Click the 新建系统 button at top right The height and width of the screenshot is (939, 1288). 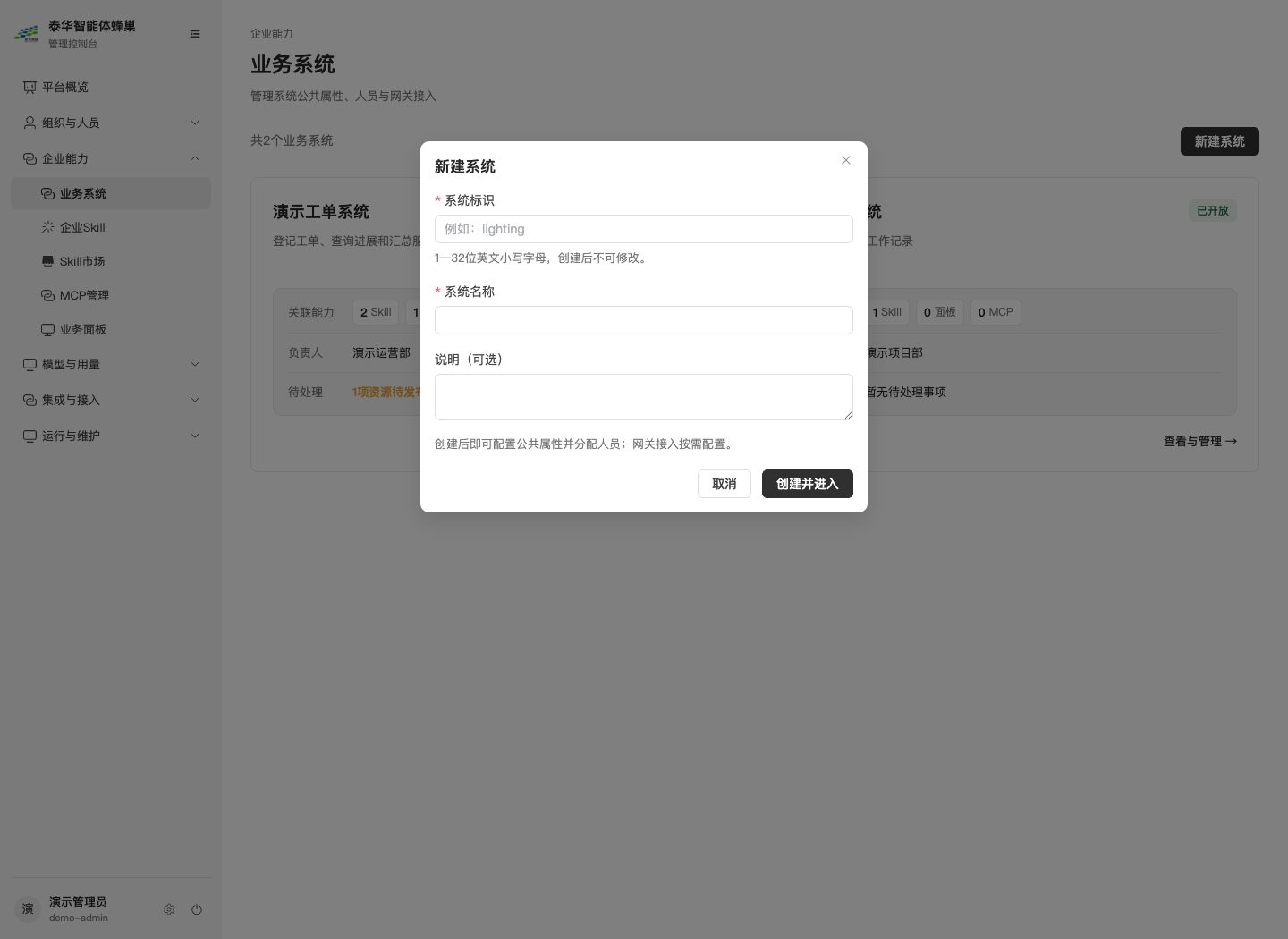click(1220, 141)
